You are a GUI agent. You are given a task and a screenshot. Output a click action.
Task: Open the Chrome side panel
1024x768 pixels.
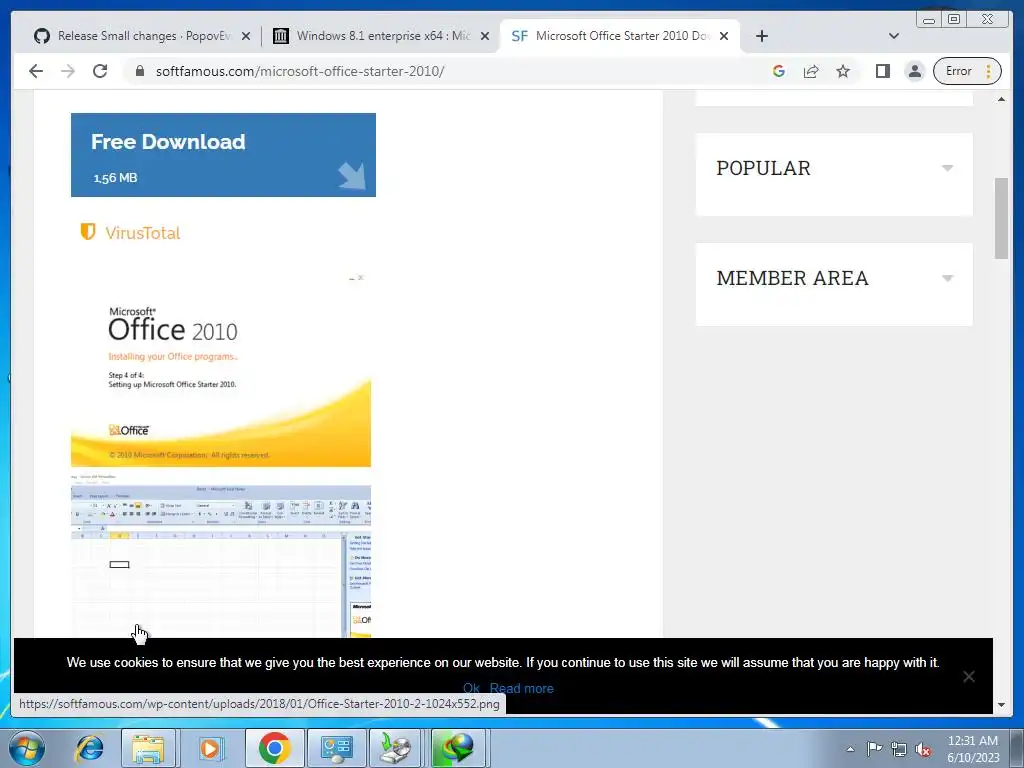(x=883, y=71)
